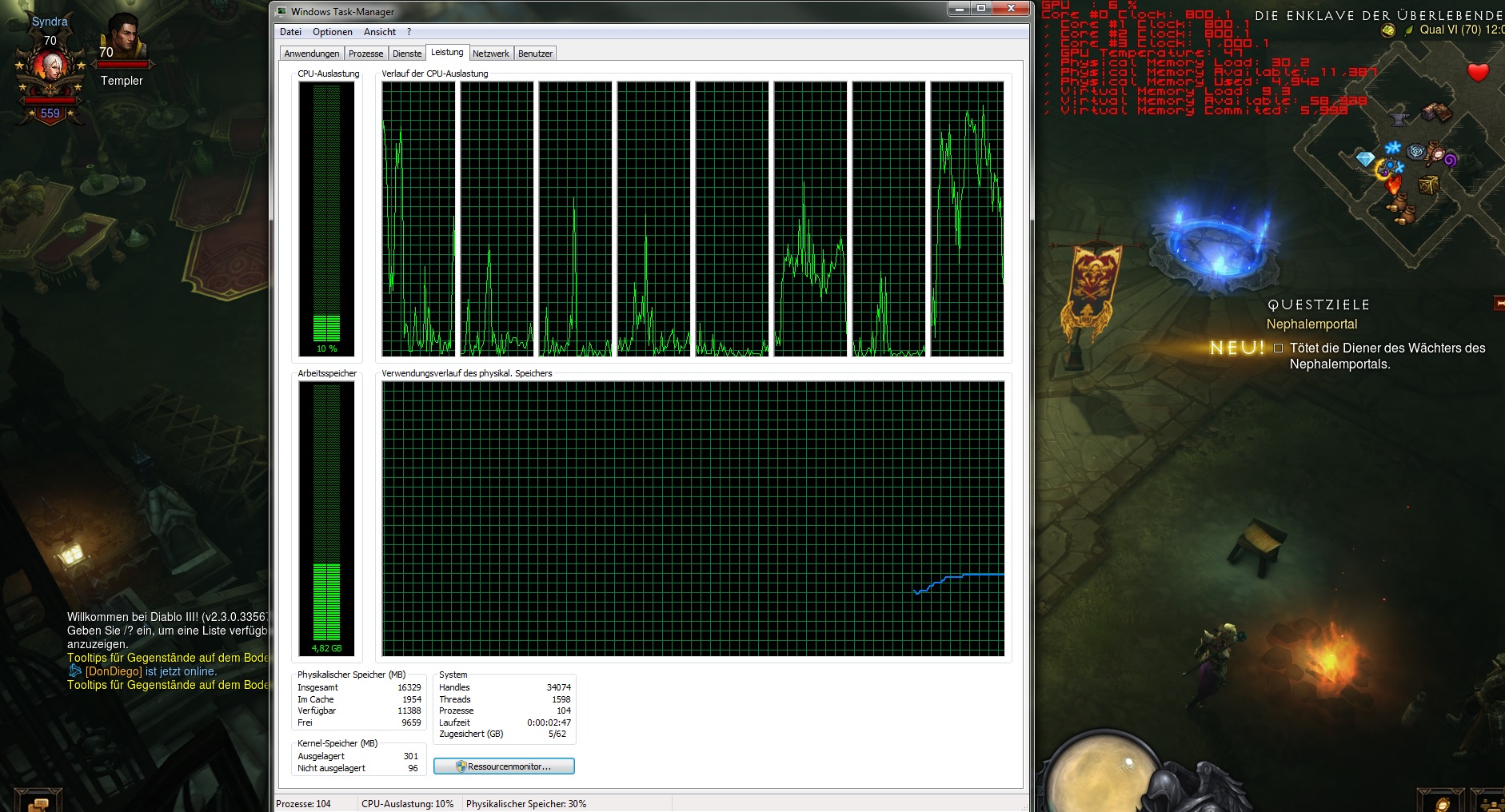Click the [DonDiego] name in chat

click(114, 671)
